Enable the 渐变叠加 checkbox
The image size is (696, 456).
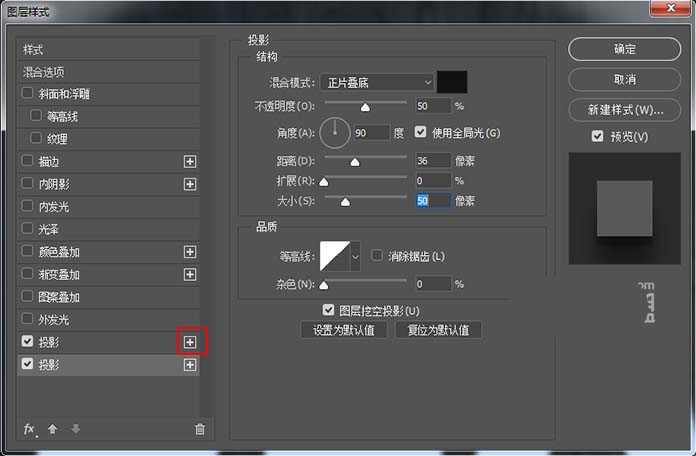point(28,274)
